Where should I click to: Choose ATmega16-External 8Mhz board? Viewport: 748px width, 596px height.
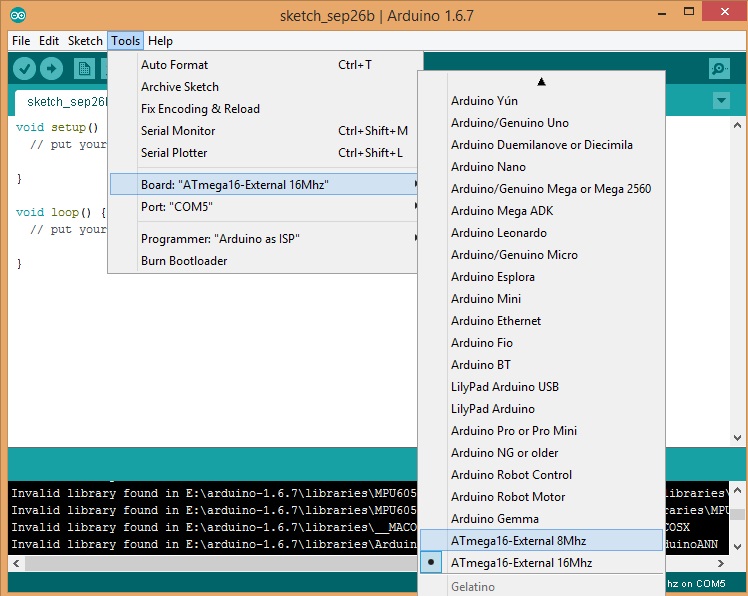click(x=541, y=541)
